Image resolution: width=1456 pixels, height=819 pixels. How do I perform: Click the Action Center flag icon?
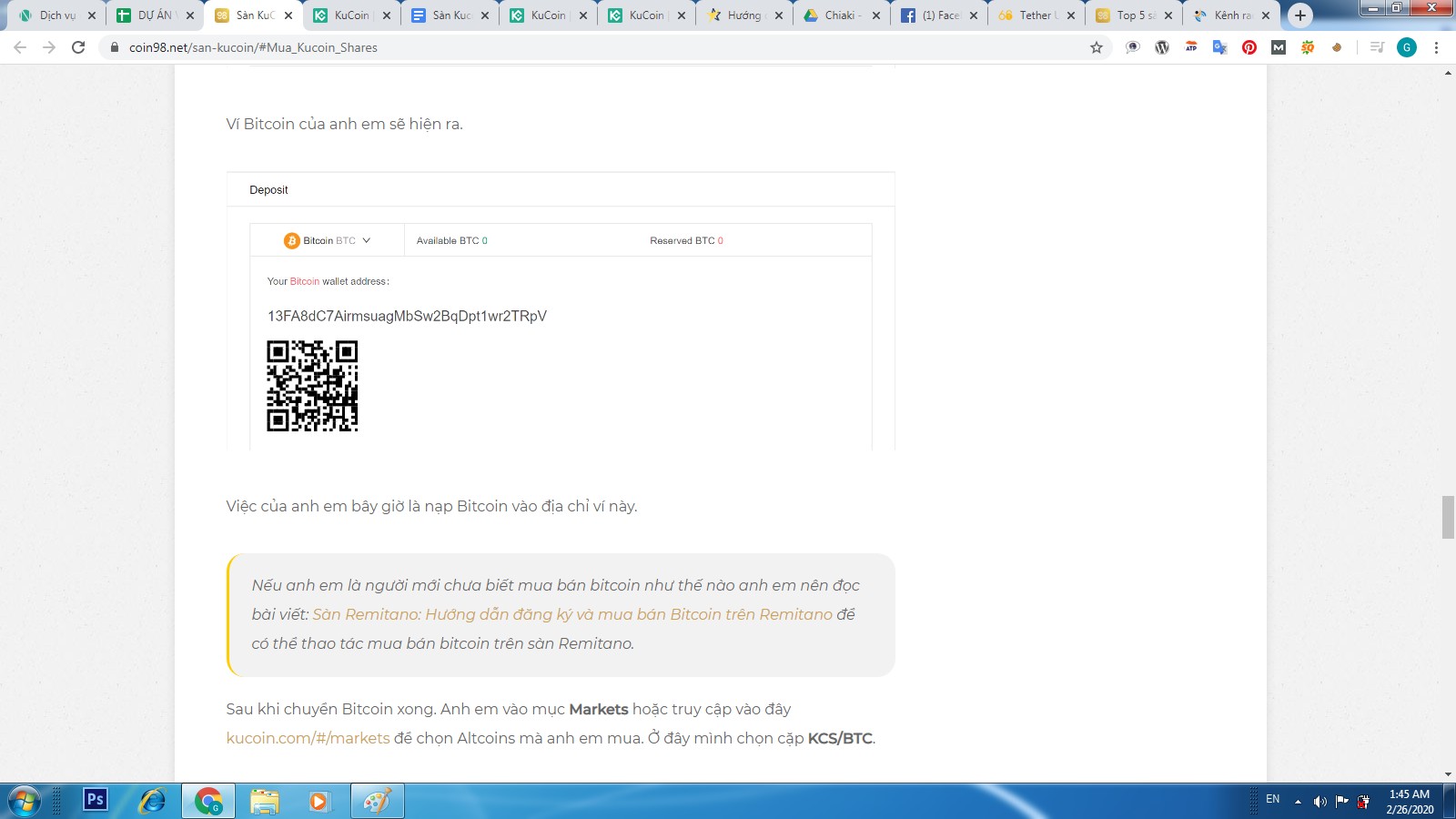(1341, 802)
